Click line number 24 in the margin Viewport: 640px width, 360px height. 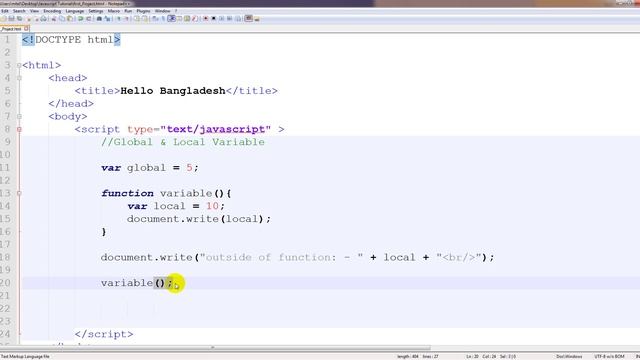(x=5, y=334)
